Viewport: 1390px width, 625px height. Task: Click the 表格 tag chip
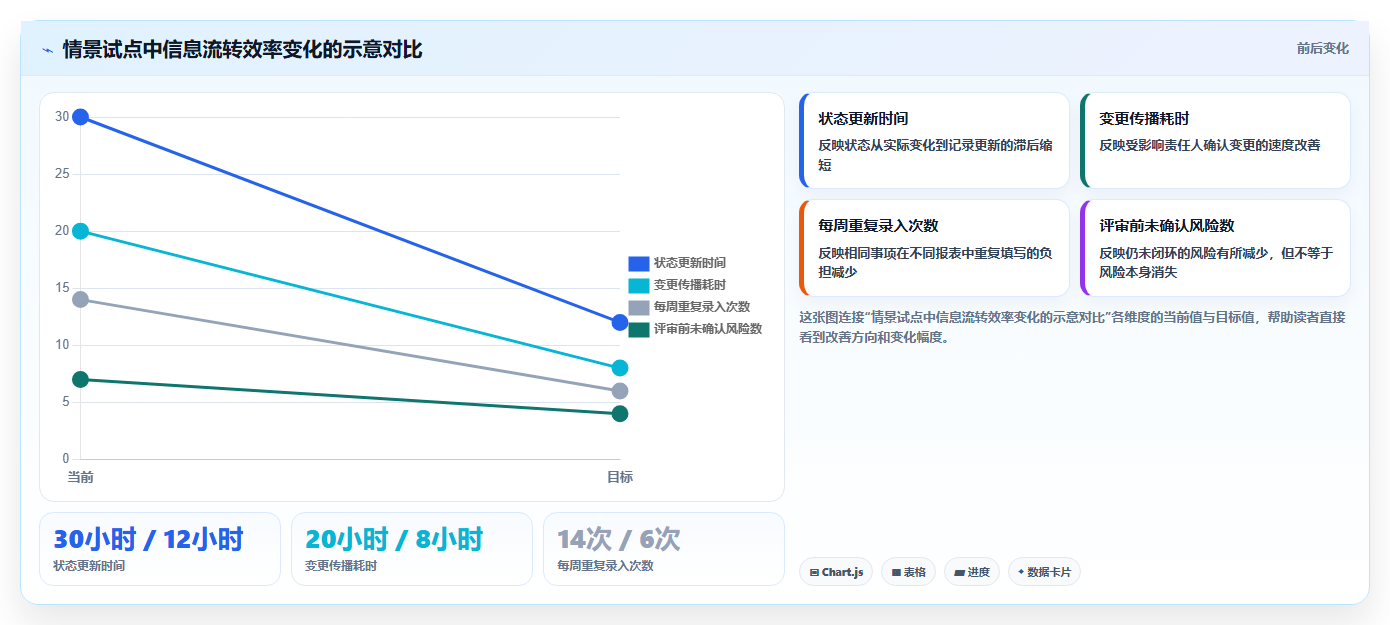[908, 572]
